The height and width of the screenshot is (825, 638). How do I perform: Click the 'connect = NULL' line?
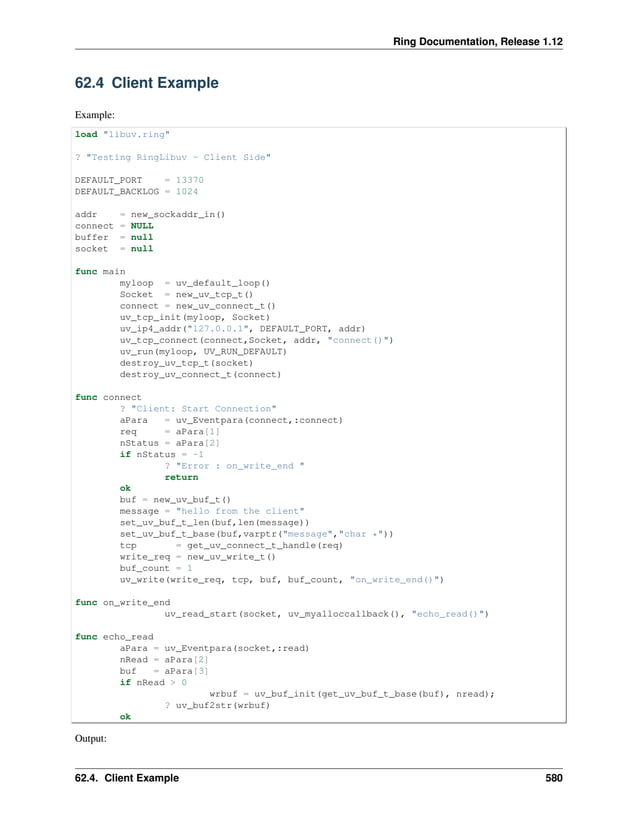coord(114,226)
